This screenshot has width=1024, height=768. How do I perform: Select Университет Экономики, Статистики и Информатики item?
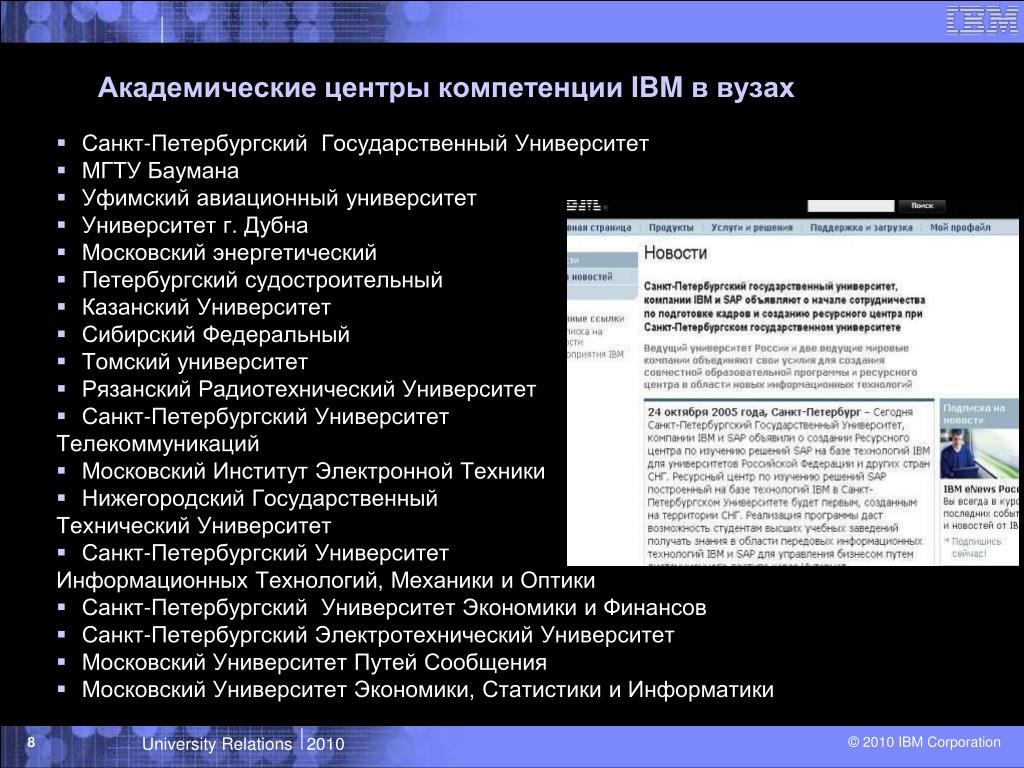click(428, 689)
